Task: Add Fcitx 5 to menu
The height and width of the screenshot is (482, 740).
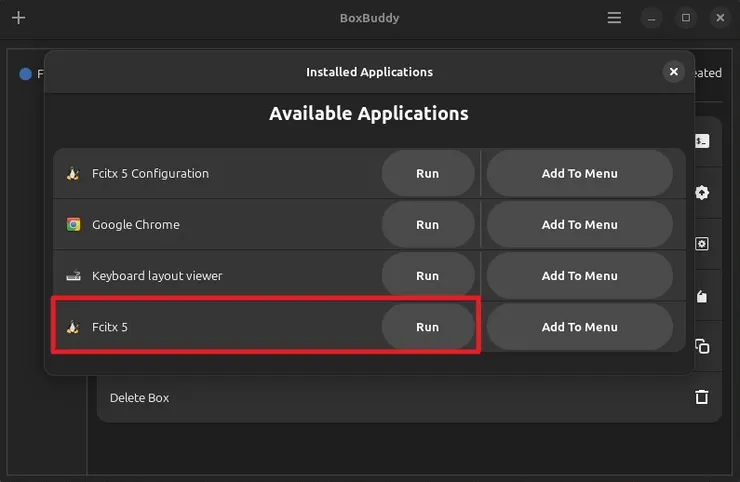Action: pos(579,327)
